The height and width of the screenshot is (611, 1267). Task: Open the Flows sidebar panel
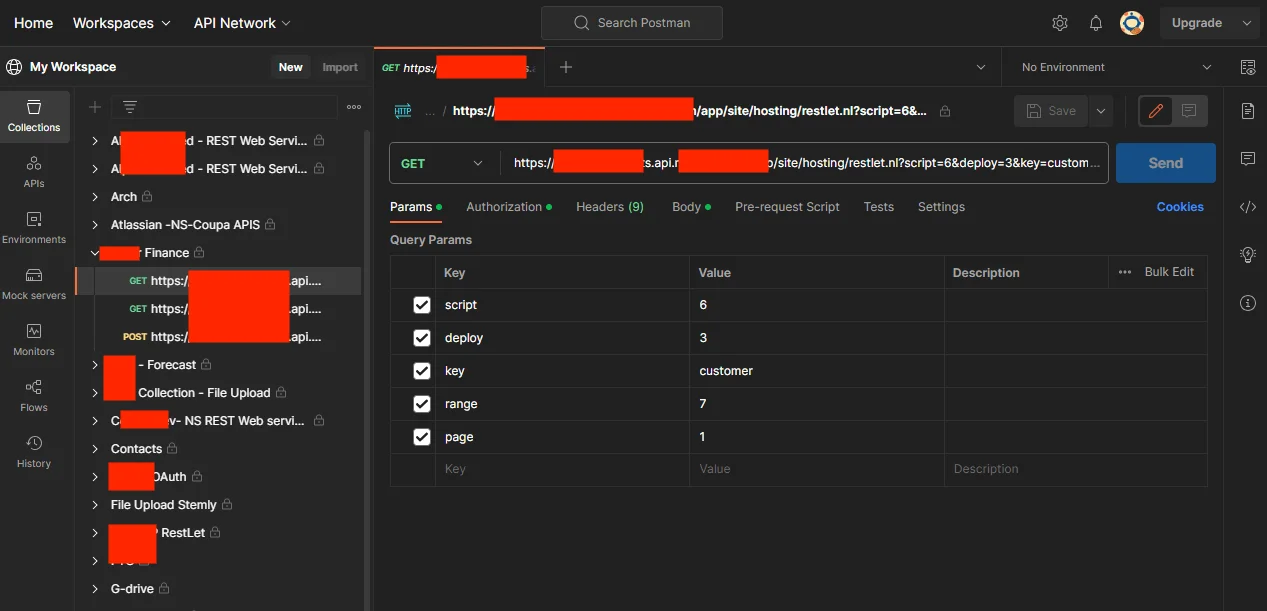[x=34, y=396]
